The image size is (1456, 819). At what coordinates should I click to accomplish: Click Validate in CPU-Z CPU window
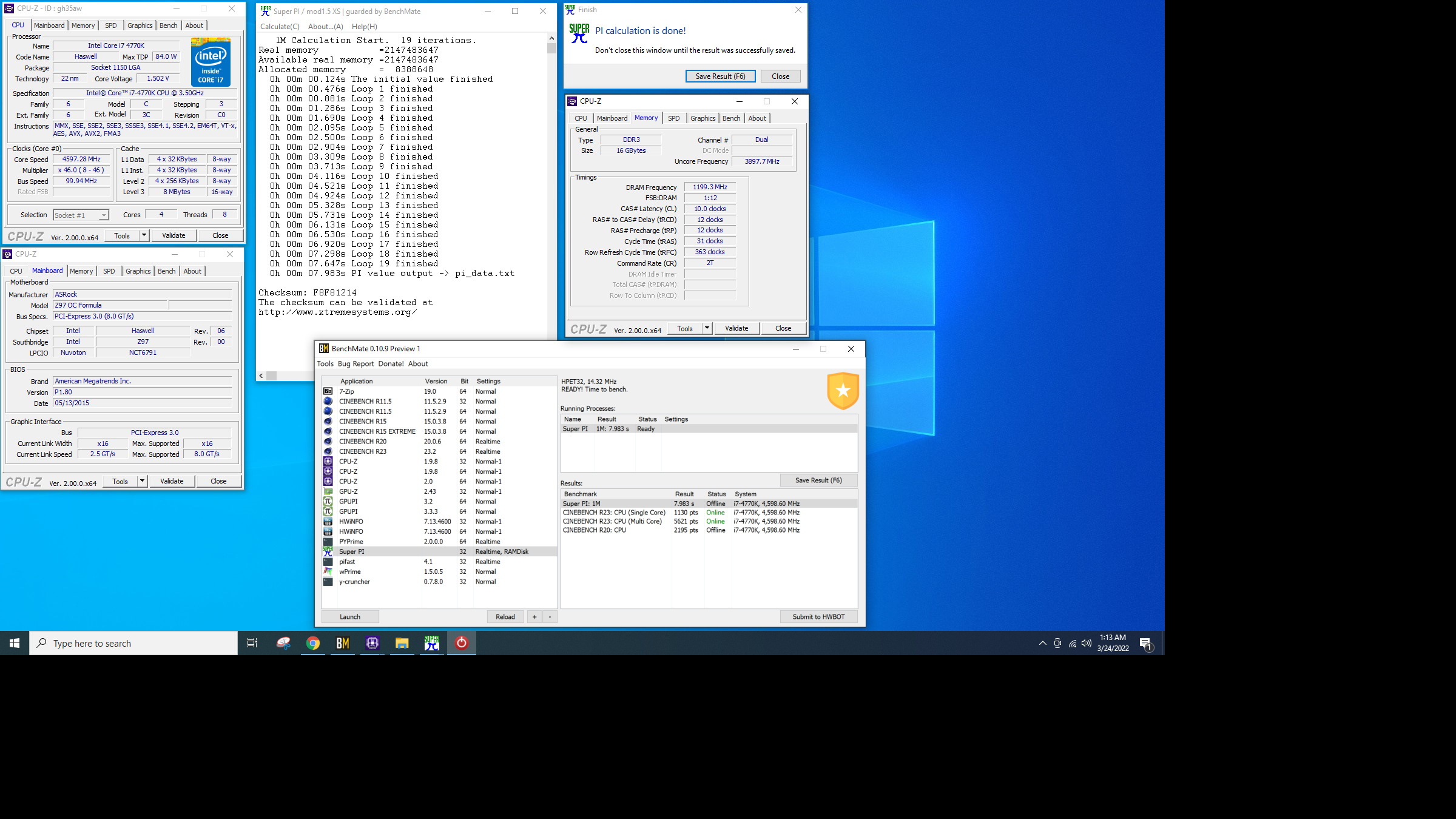(x=174, y=235)
